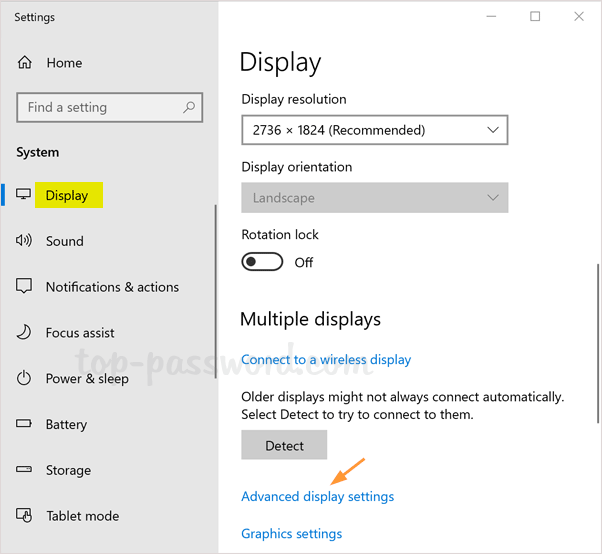This screenshot has width=602, height=554.
Task: Select the Sound speaker icon
Action: [x=25, y=241]
